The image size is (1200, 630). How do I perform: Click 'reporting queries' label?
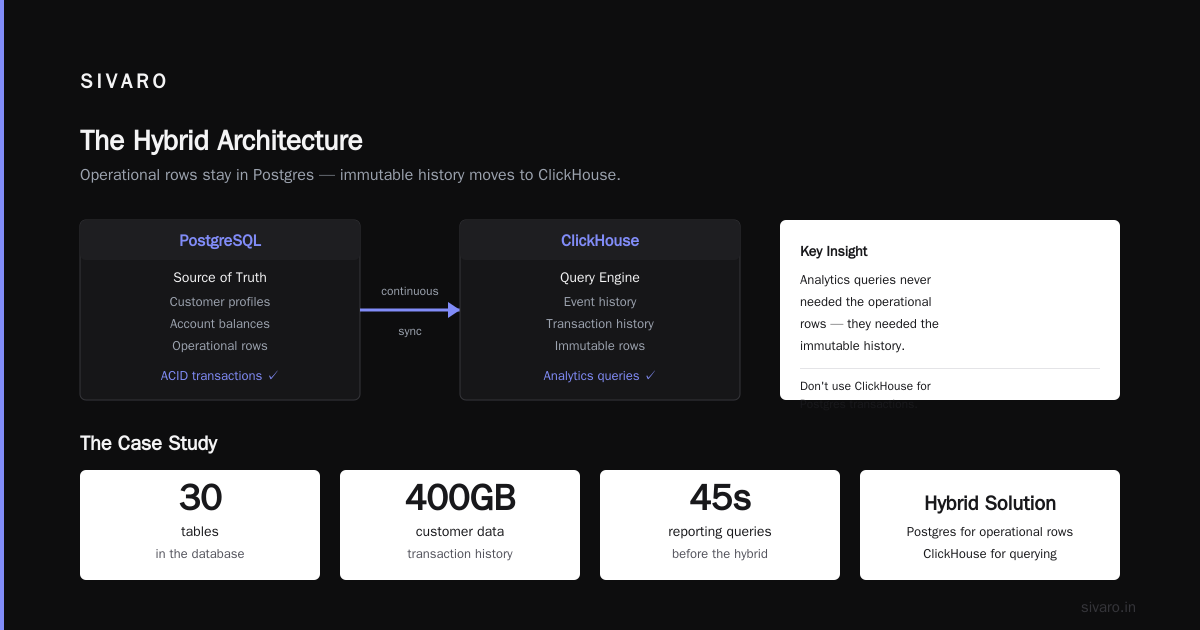click(720, 532)
